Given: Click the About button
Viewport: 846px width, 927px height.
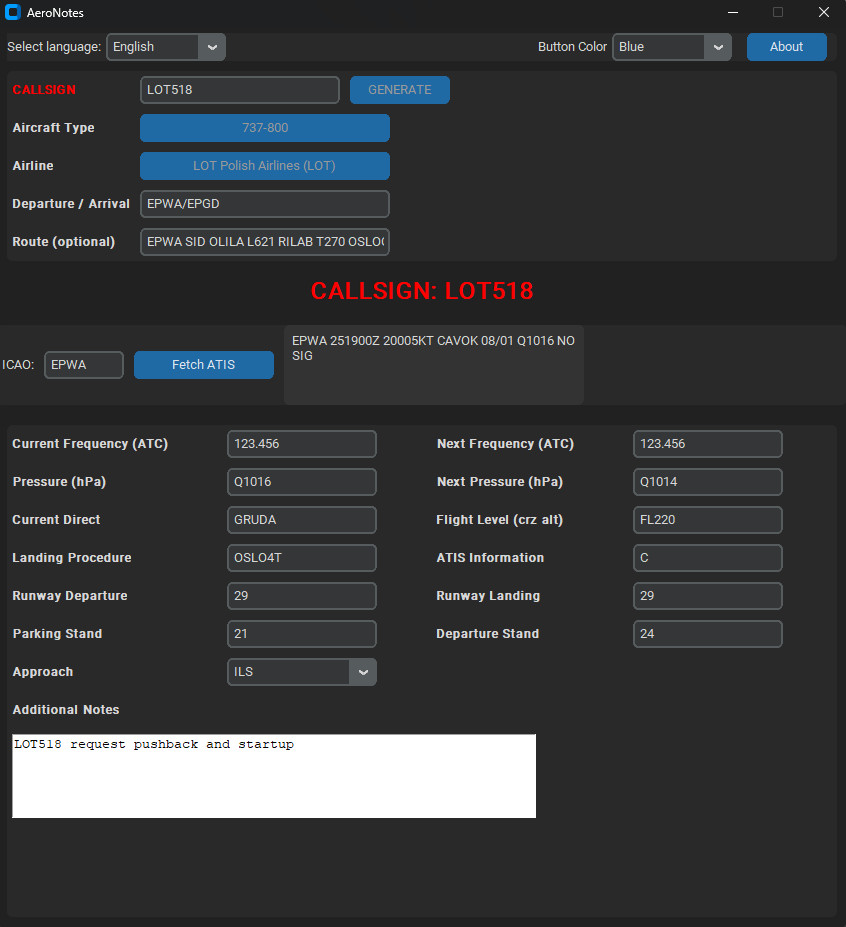Looking at the screenshot, I should coord(786,46).
